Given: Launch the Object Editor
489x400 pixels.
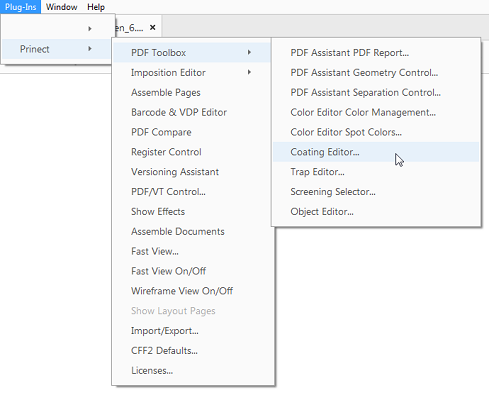Looking at the screenshot, I should [376, 211].
